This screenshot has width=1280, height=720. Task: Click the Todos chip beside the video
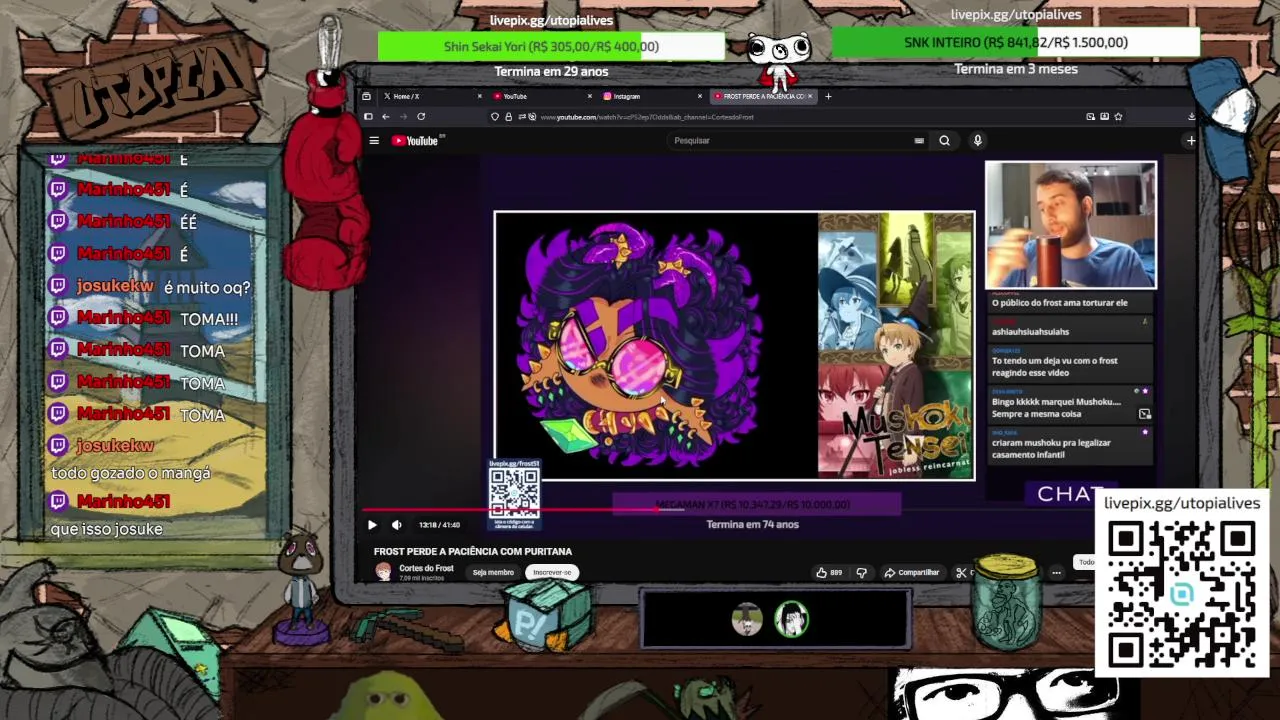(x=1086, y=562)
